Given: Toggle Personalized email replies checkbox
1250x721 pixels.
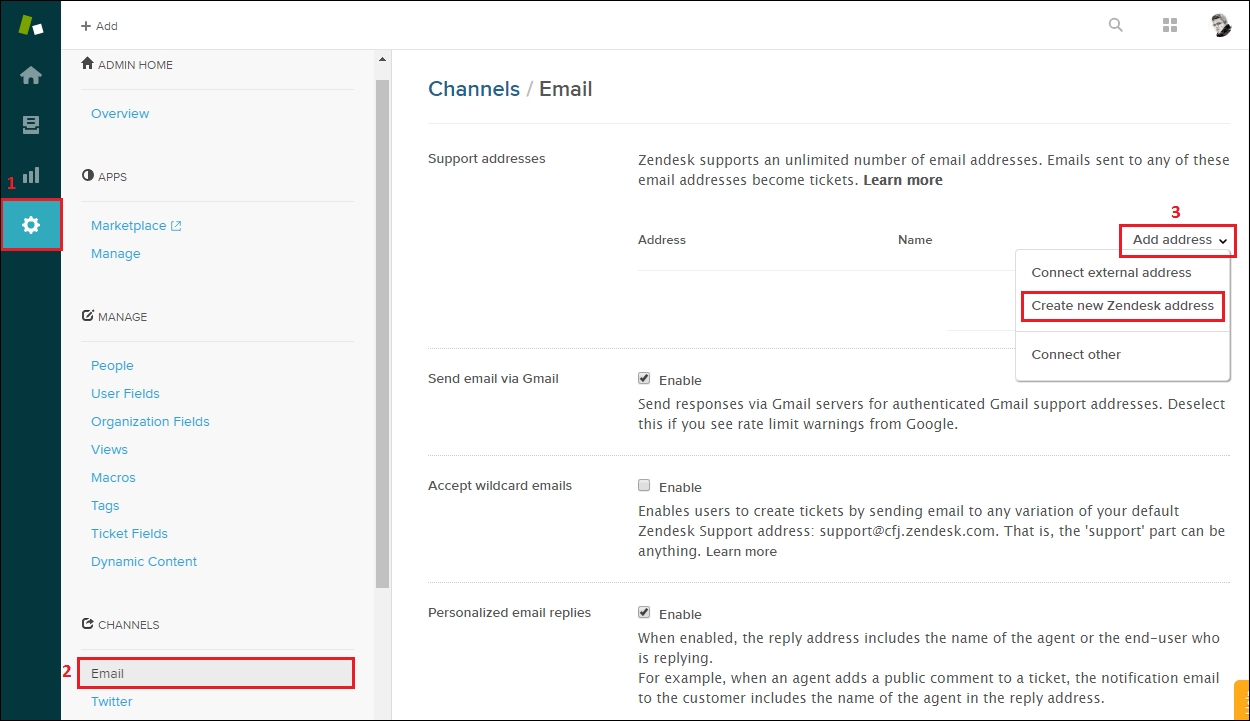Looking at the screenshot, I should pyautogui.click(x=644, y=612).
